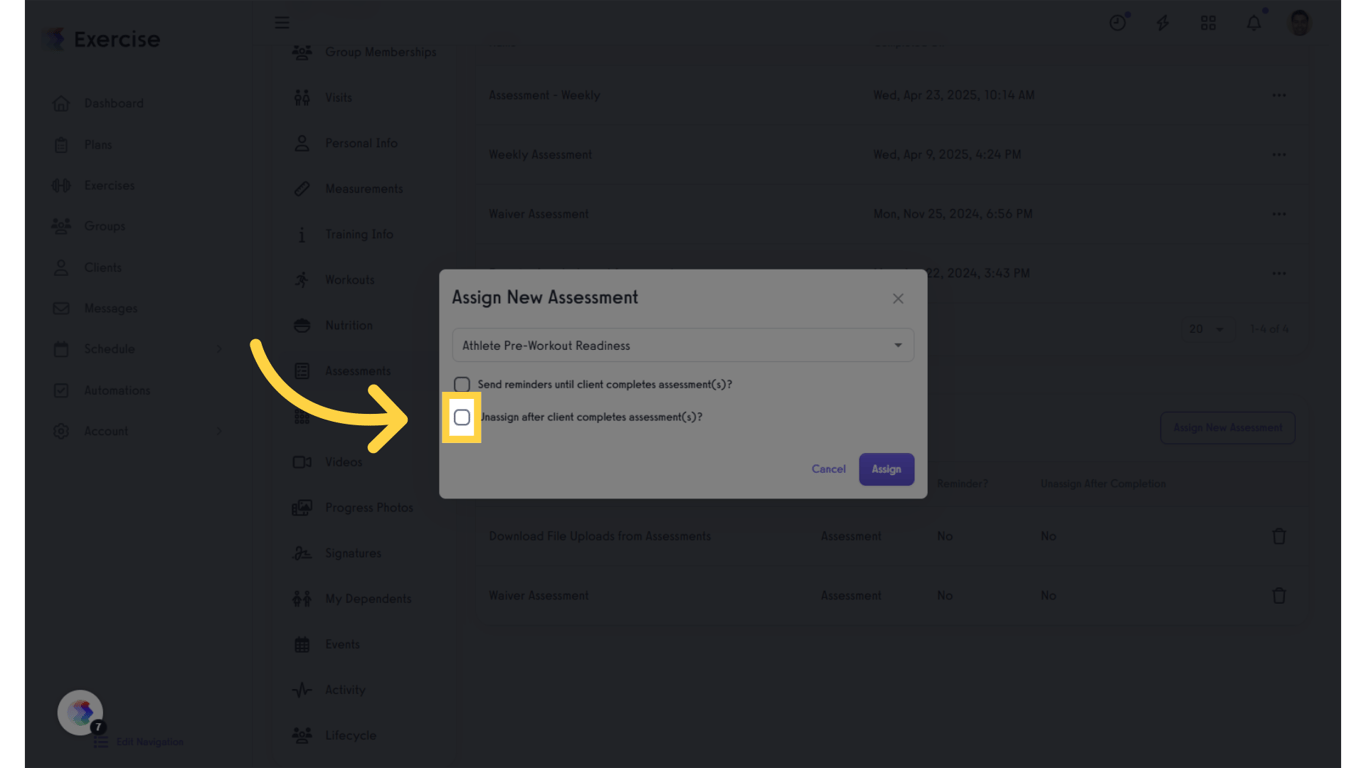Click the Signatures icon in the sidebar
The width and height of the screenshot is (1366, 768).
pos(301,553)
